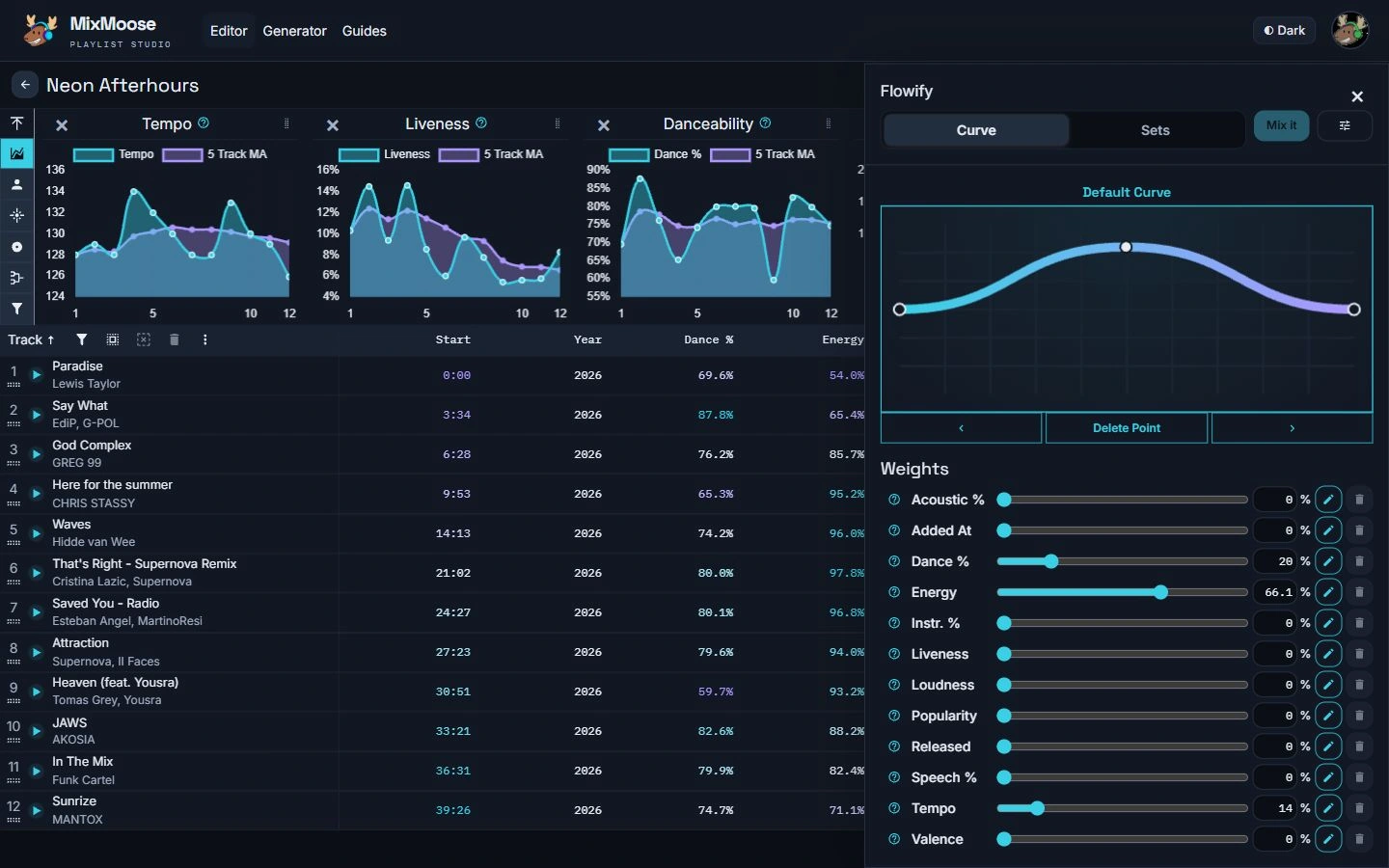Image resolution: width=1389 pixels, height=868 pixels.
Task: Remove the Danceability chart with its X
Action: pos(604,125)
